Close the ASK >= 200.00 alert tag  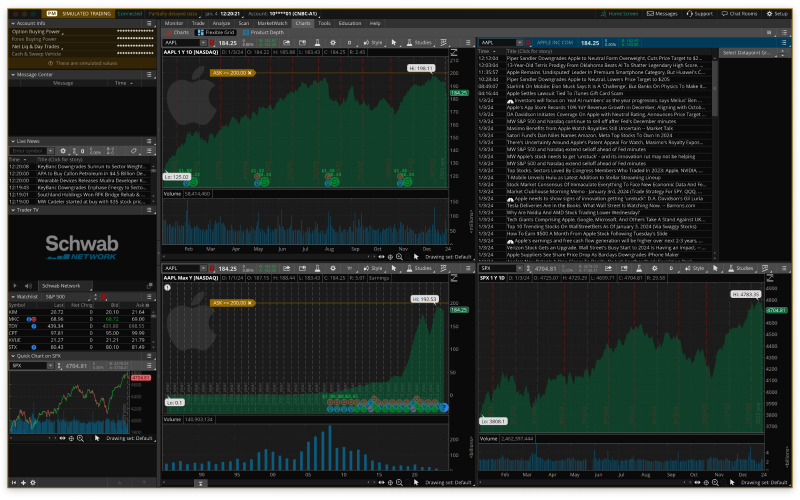coord(251,74)
